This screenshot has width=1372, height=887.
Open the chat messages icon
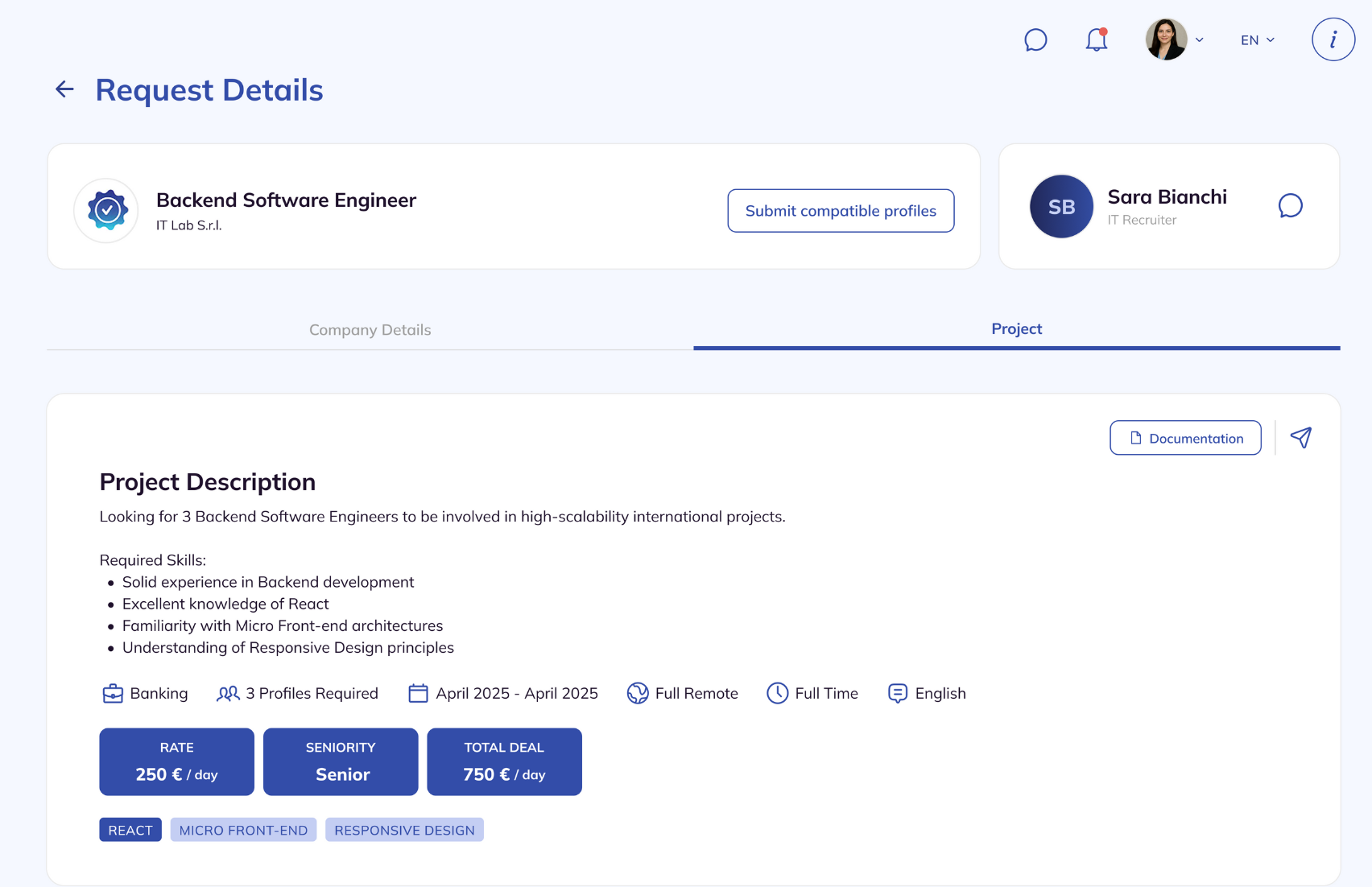click(x=1035, y=39)
